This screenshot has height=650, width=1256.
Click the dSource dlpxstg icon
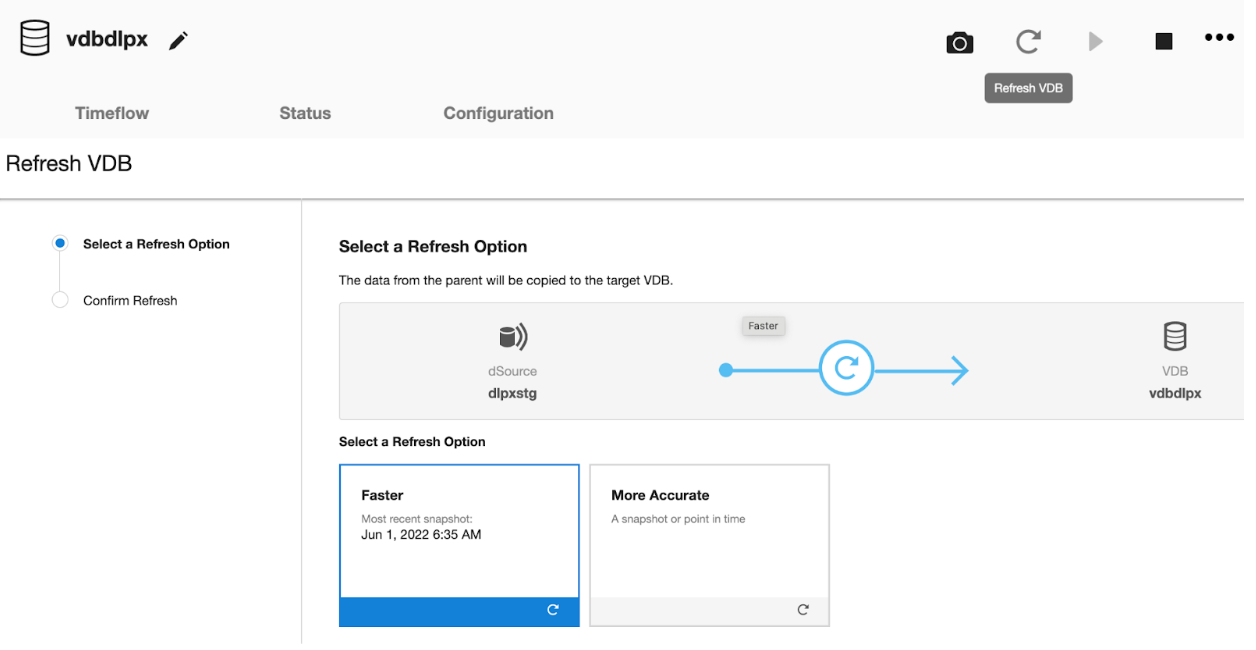tap(512, 336)
